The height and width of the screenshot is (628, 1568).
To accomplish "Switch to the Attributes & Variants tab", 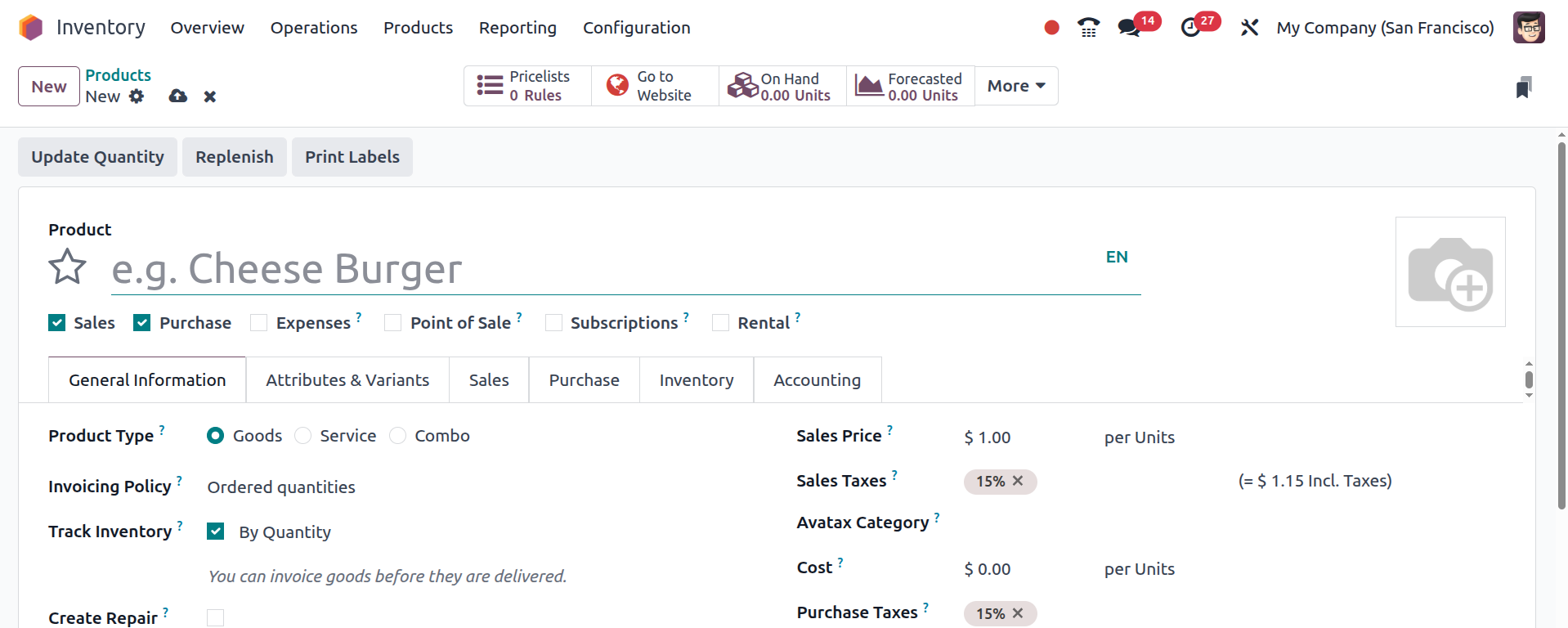I will point(347,380).
